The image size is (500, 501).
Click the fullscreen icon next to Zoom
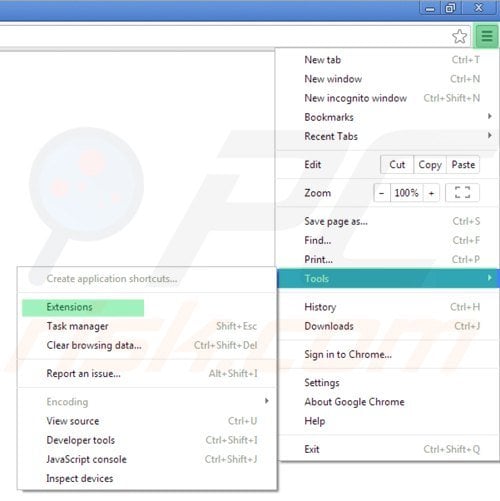462,193
